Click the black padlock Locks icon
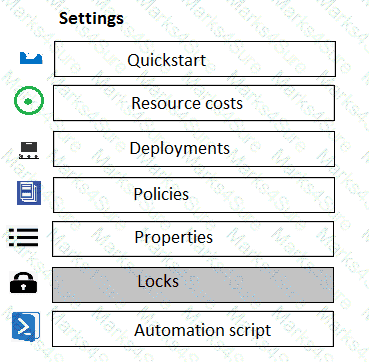 point(23,283)
